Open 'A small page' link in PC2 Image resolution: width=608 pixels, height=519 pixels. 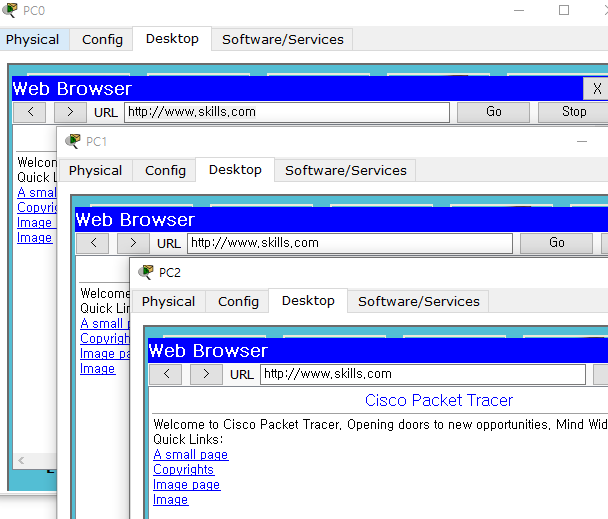tap(191, 455)
